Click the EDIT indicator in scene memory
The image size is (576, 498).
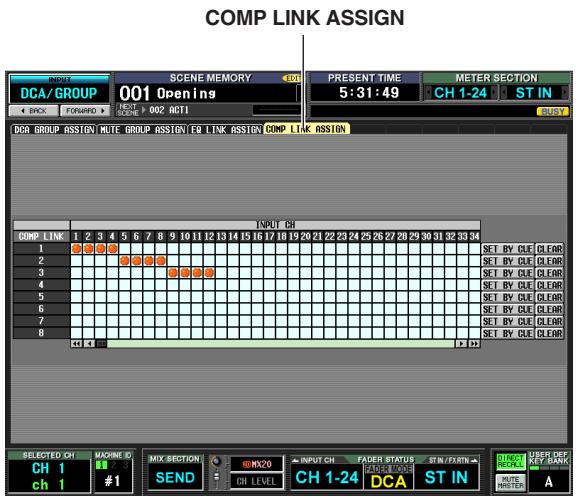click(292, 78)
